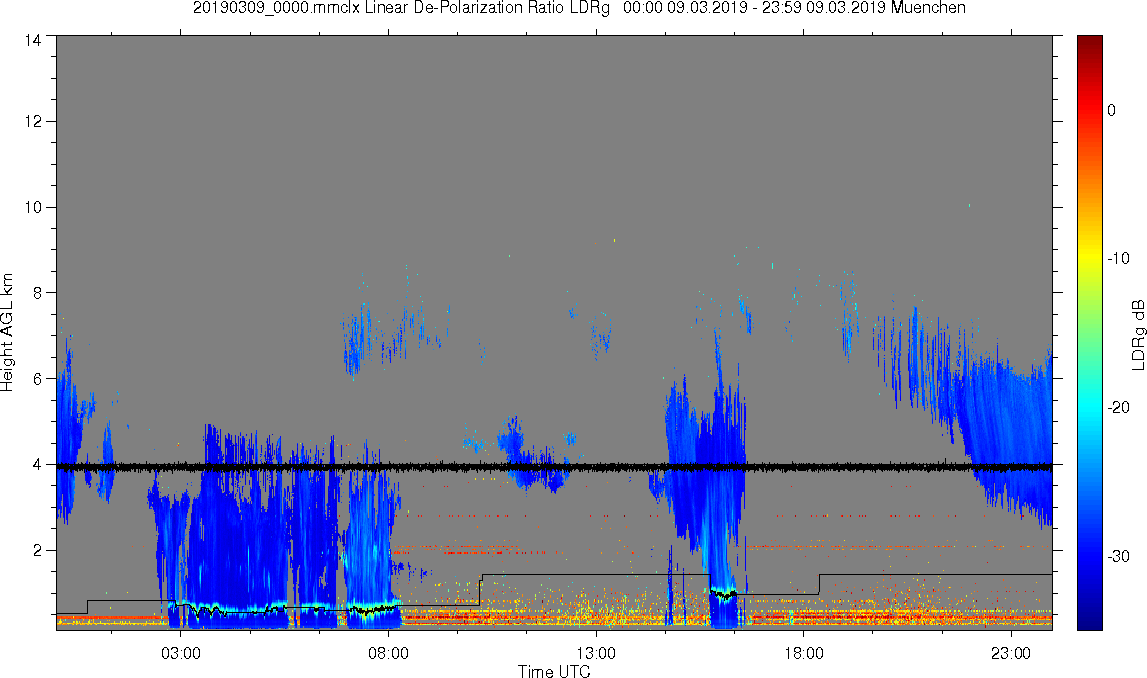Screen dimensions: 1147x678
Task: Click the plot title text at top
Action: (579, 8)
